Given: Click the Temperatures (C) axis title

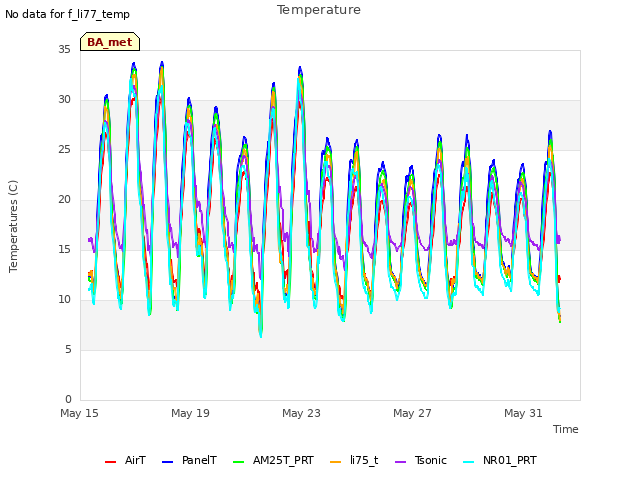Looking at the screenshot, I should [13, 227].
